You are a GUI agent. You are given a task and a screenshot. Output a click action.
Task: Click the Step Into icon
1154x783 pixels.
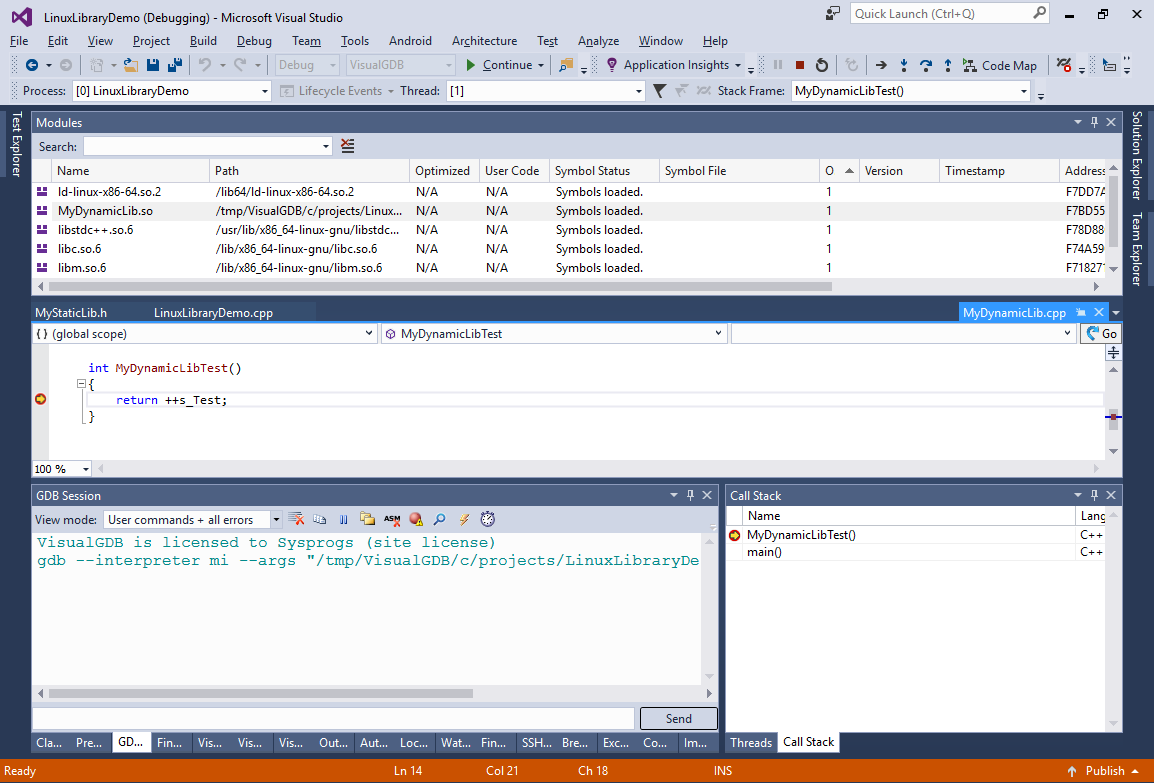[x=904, y=65]
